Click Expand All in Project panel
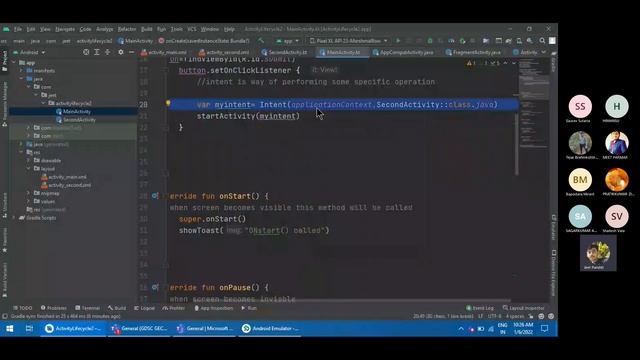The height and width of the screenshot is (360, 640). (x=97, y=52)
